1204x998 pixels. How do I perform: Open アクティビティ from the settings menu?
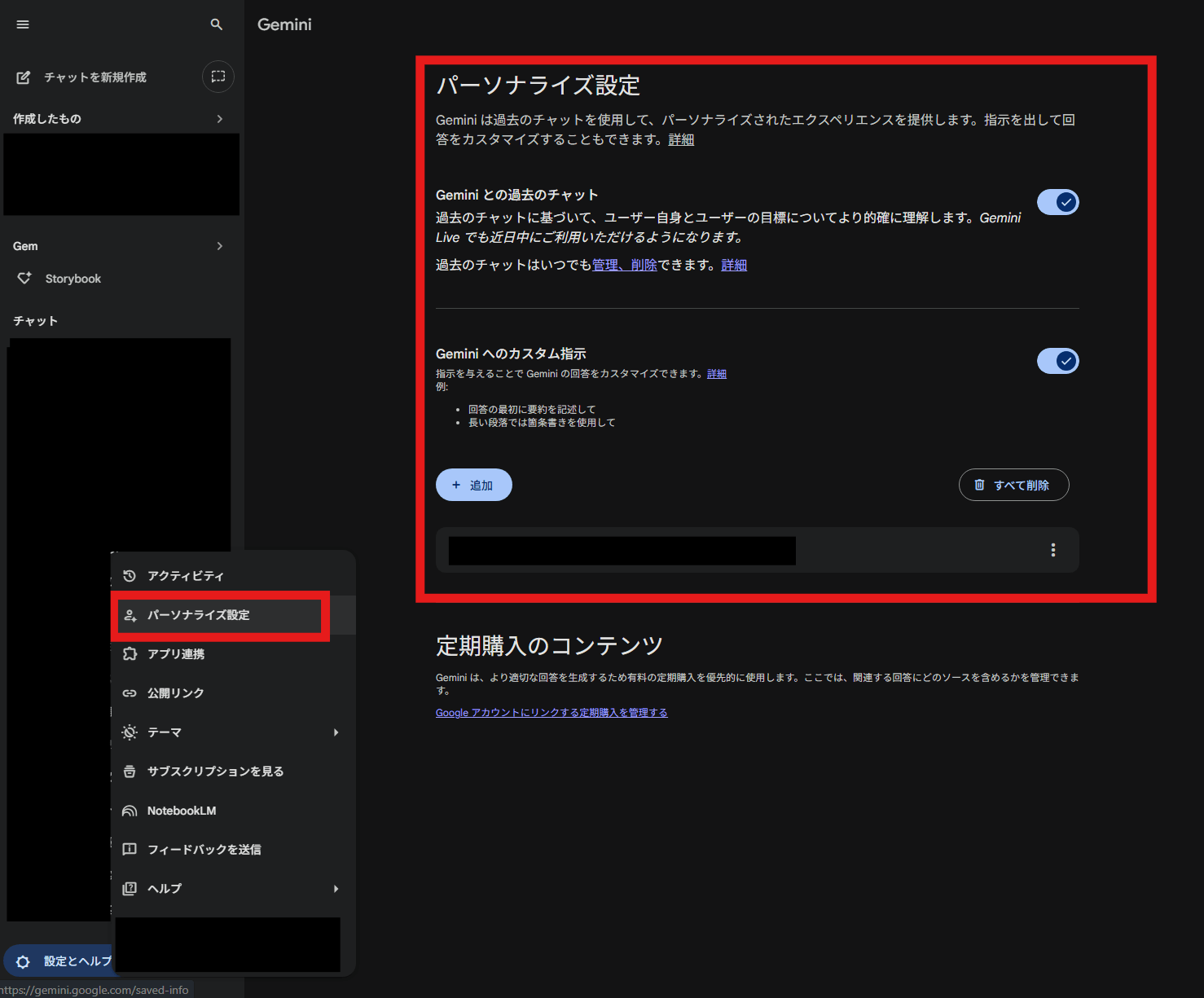click(x=185, y=576)
